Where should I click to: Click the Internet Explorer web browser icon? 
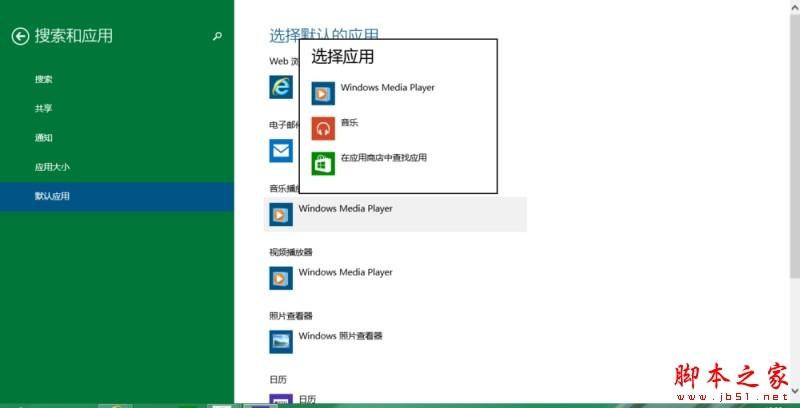tap(281, 87)
